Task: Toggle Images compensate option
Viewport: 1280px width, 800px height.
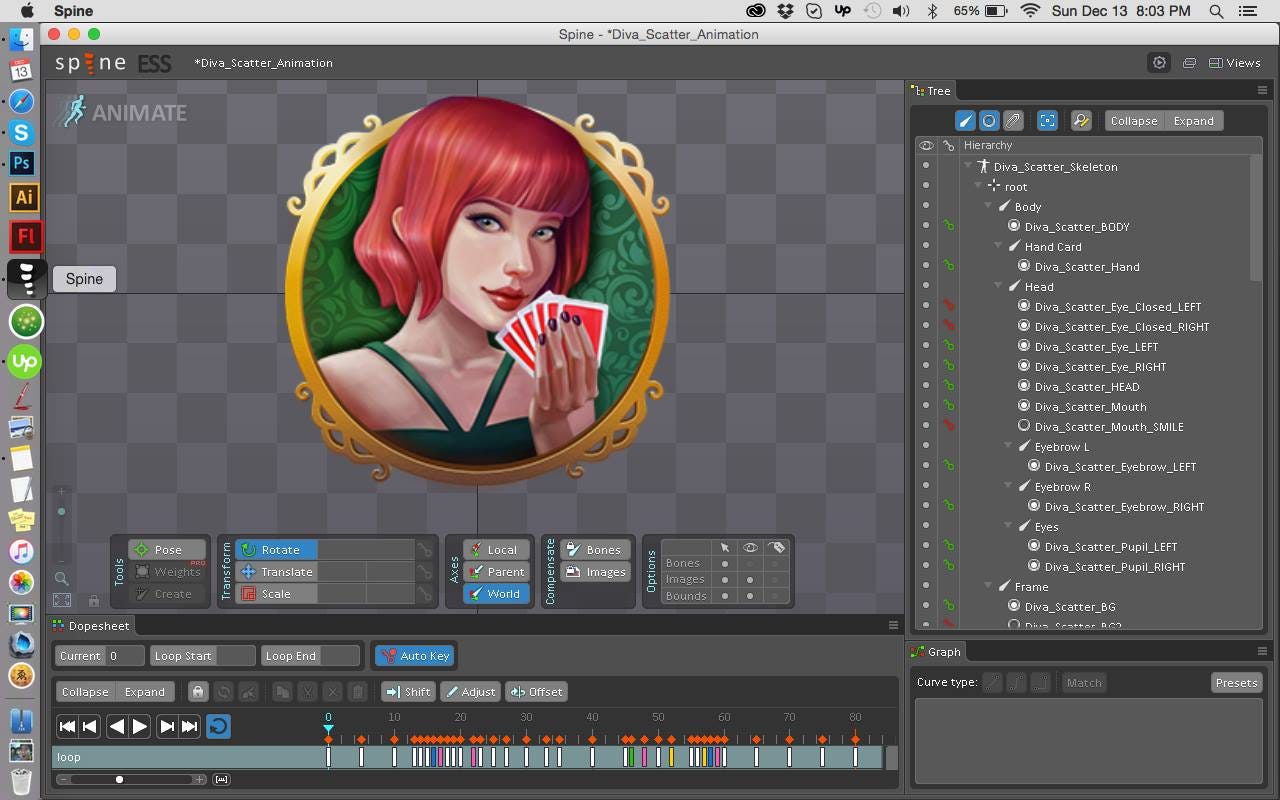Action: click(594, 572)
